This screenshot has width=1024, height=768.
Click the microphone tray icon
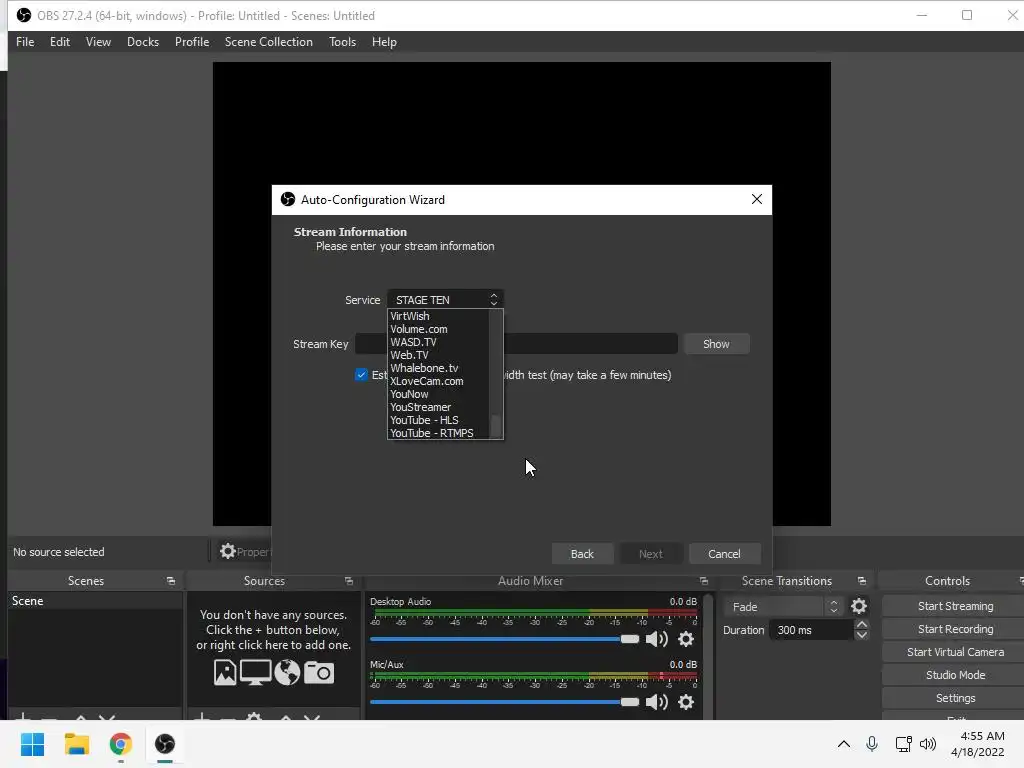[x=872, y=744]
